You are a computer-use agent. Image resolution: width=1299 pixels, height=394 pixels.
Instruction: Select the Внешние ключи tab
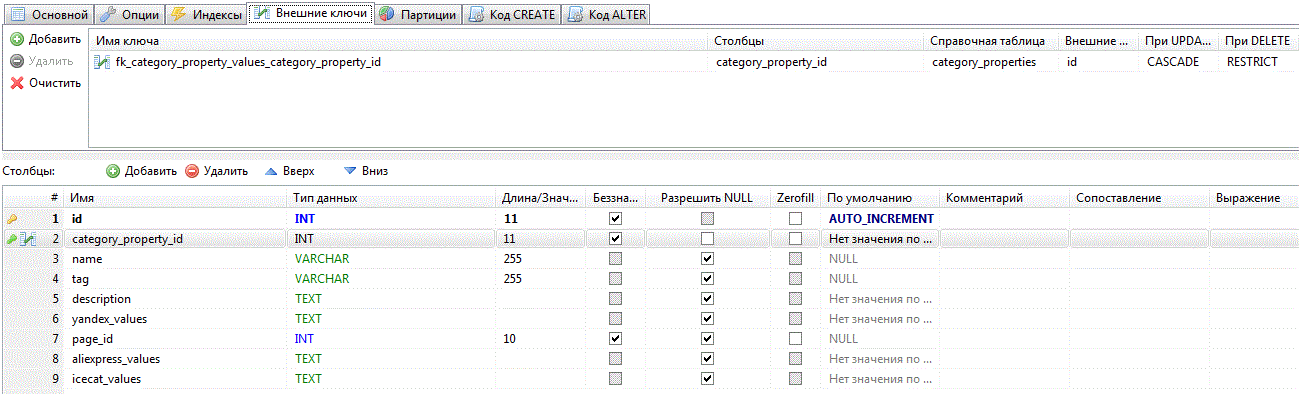310,14
